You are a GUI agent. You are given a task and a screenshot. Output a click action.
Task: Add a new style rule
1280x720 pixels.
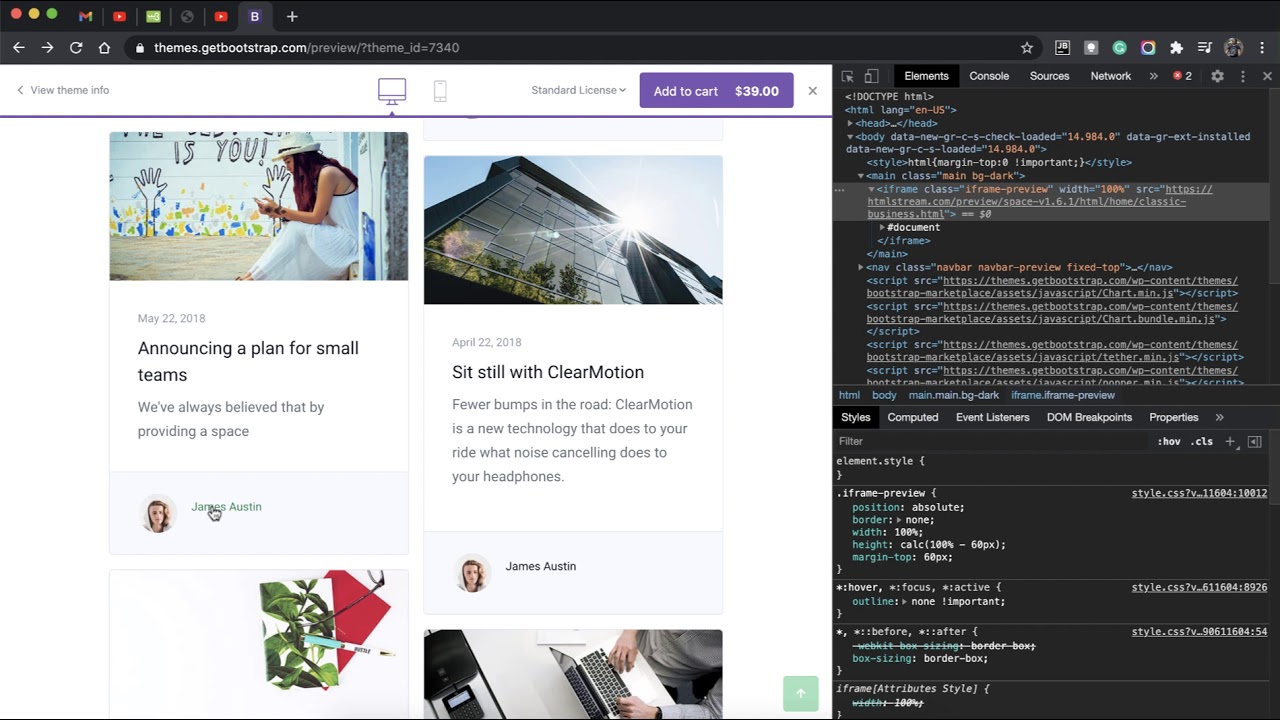click(x=1231, y=441)
